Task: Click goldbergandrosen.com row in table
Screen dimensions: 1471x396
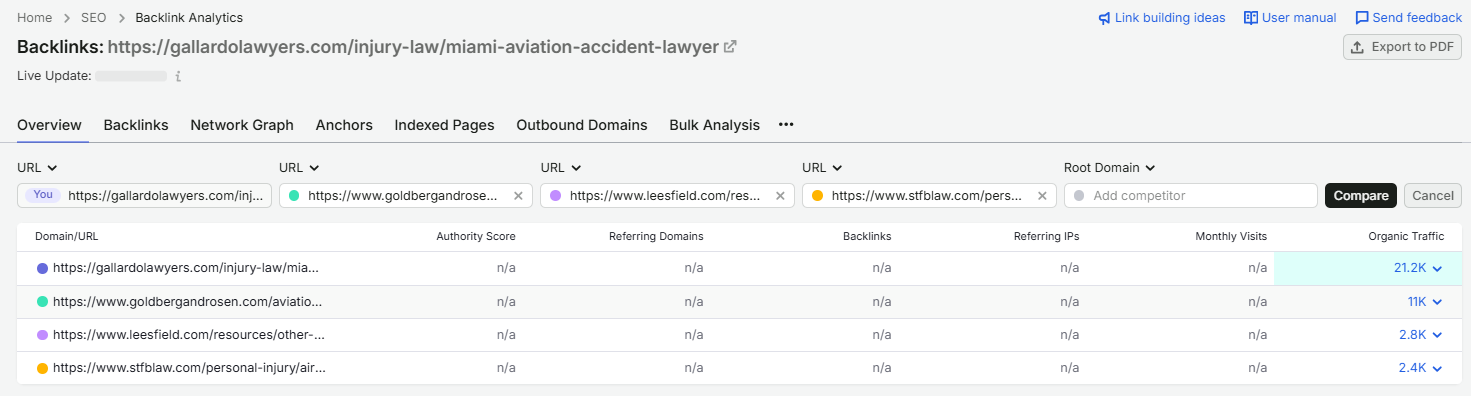Action: [x=739, y=301]
